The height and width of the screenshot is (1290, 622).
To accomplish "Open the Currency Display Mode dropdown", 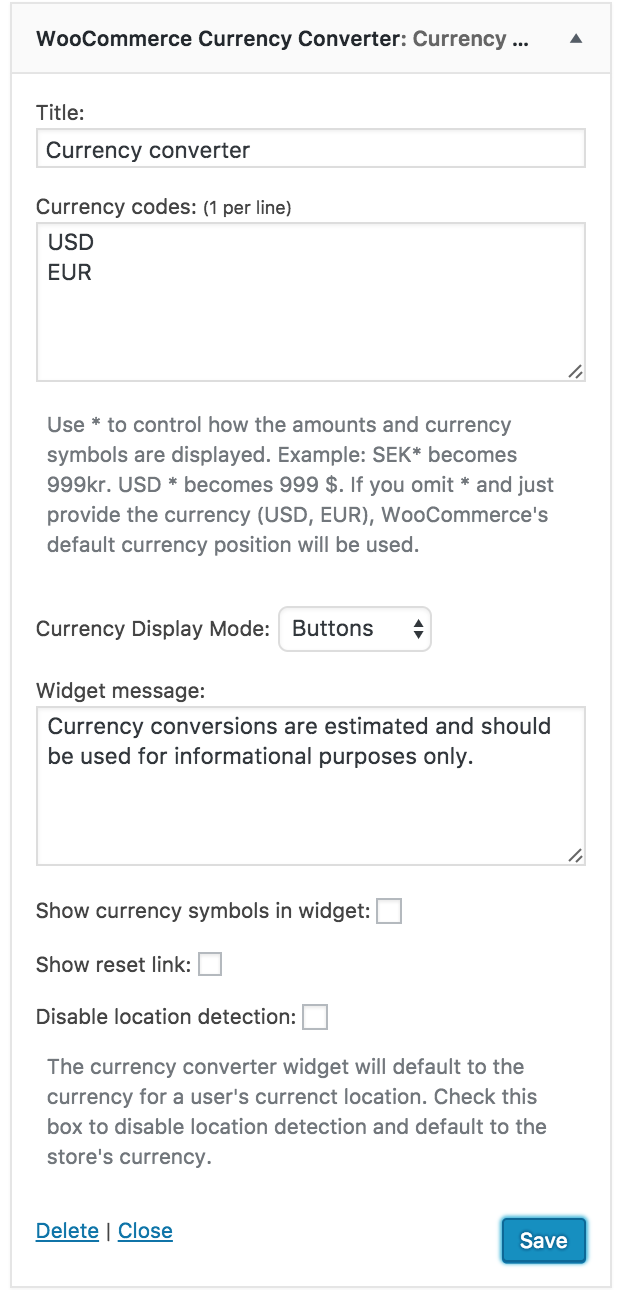I will pyautogui.click(x=355, y=629).
